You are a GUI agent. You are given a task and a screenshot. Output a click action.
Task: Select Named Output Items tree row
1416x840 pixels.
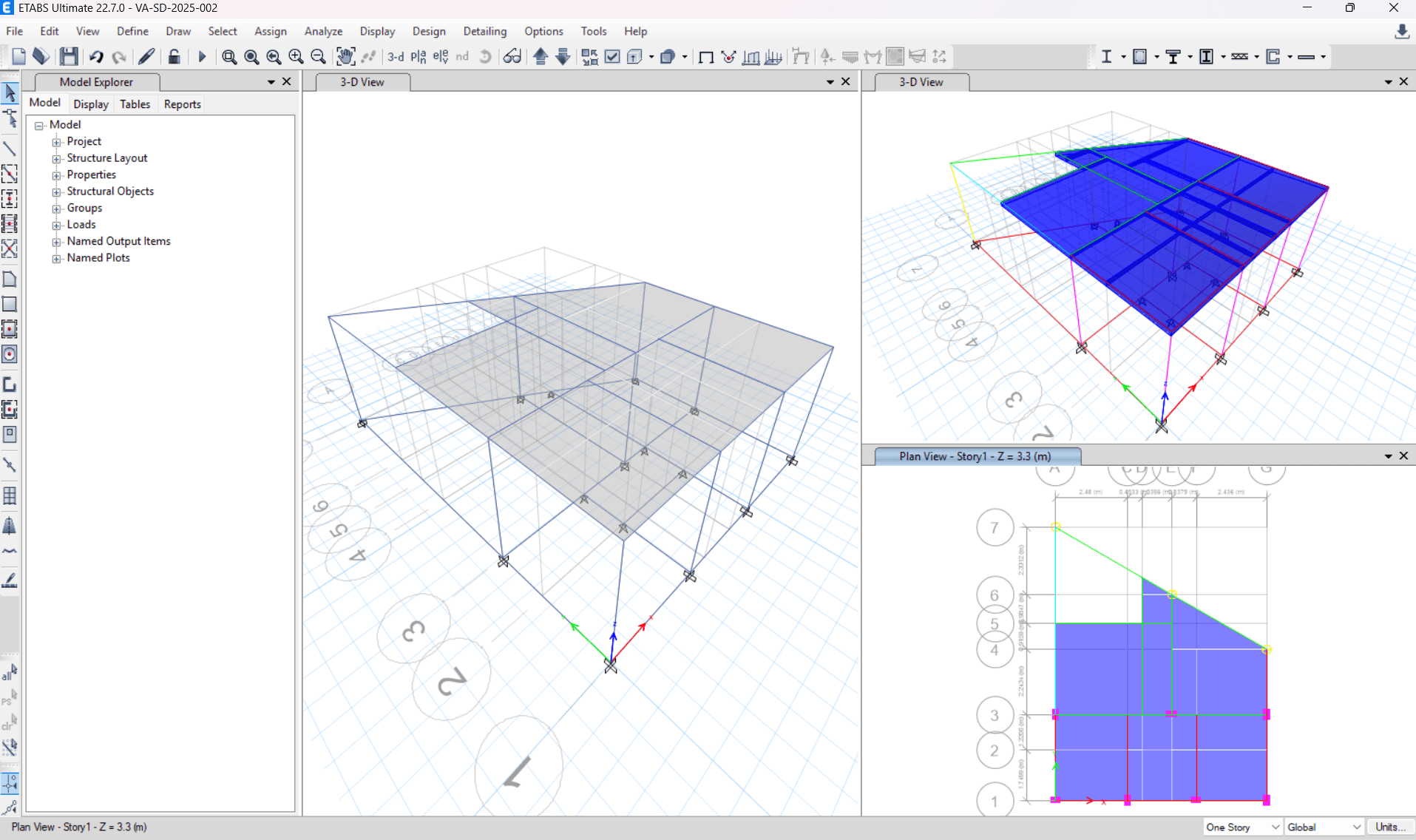118,241
